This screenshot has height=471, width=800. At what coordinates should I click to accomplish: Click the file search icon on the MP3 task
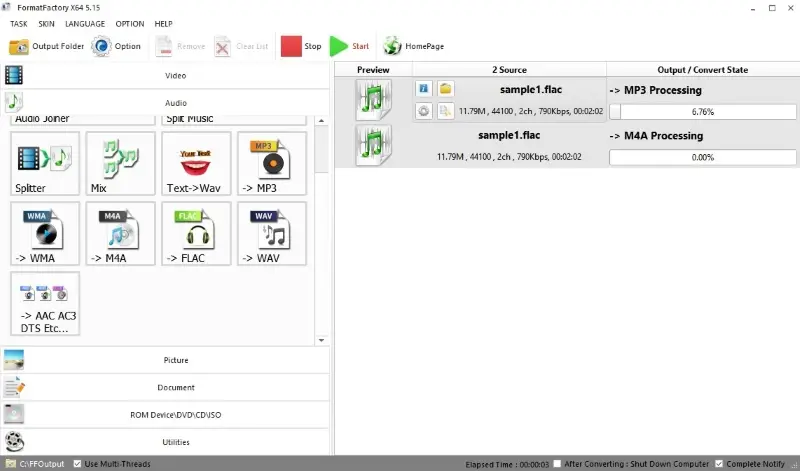[445, 111]
